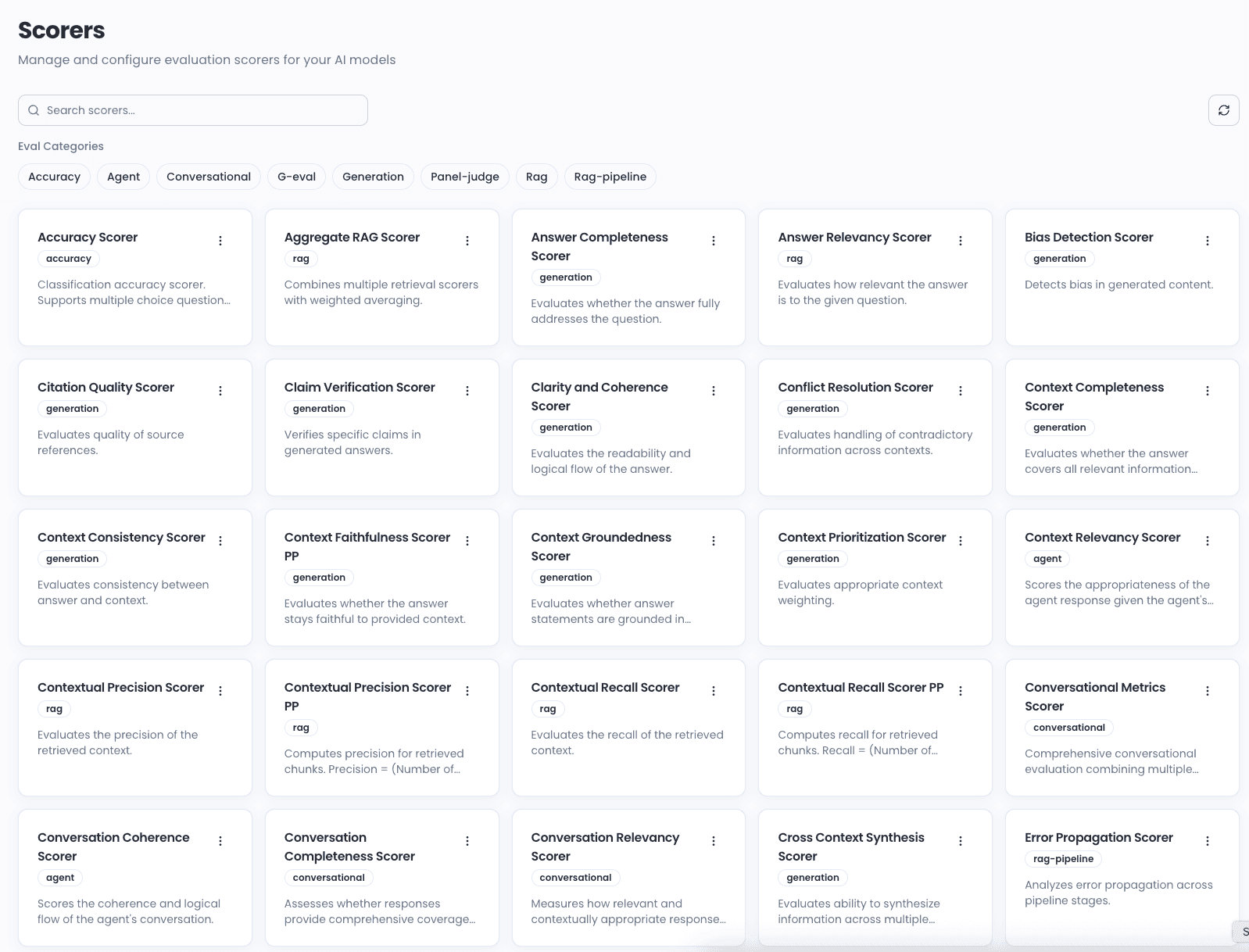Open three-dot menu for Contextual Recall Scorer
This screenshot has height=952, width=1249.
pyautogui.click(x=714, y=691)
